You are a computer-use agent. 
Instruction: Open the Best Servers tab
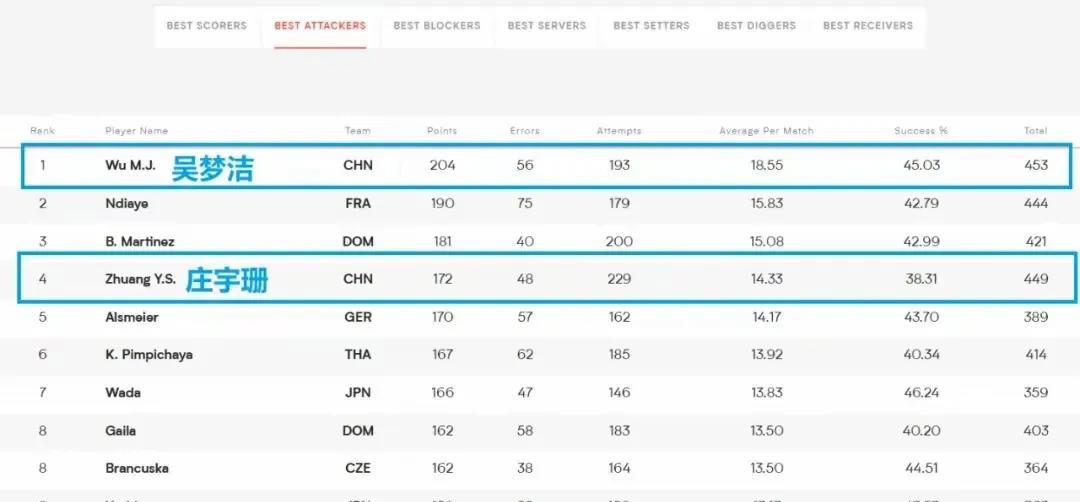coord(547,25)
